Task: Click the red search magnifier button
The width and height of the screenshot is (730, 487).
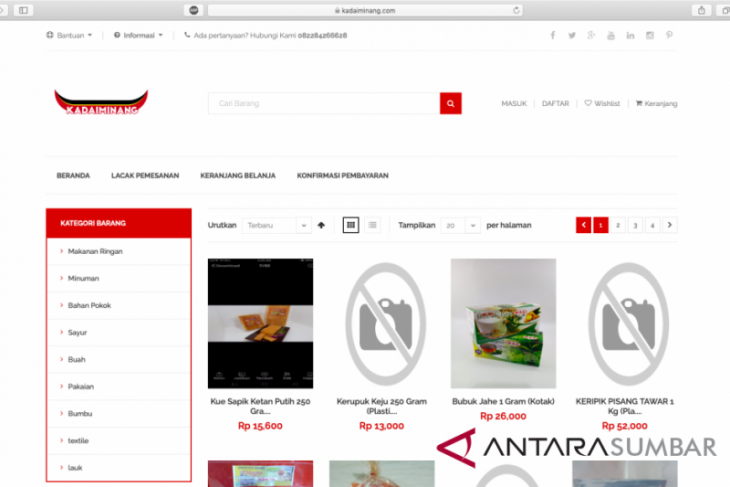Action: [x=450, y=103]
